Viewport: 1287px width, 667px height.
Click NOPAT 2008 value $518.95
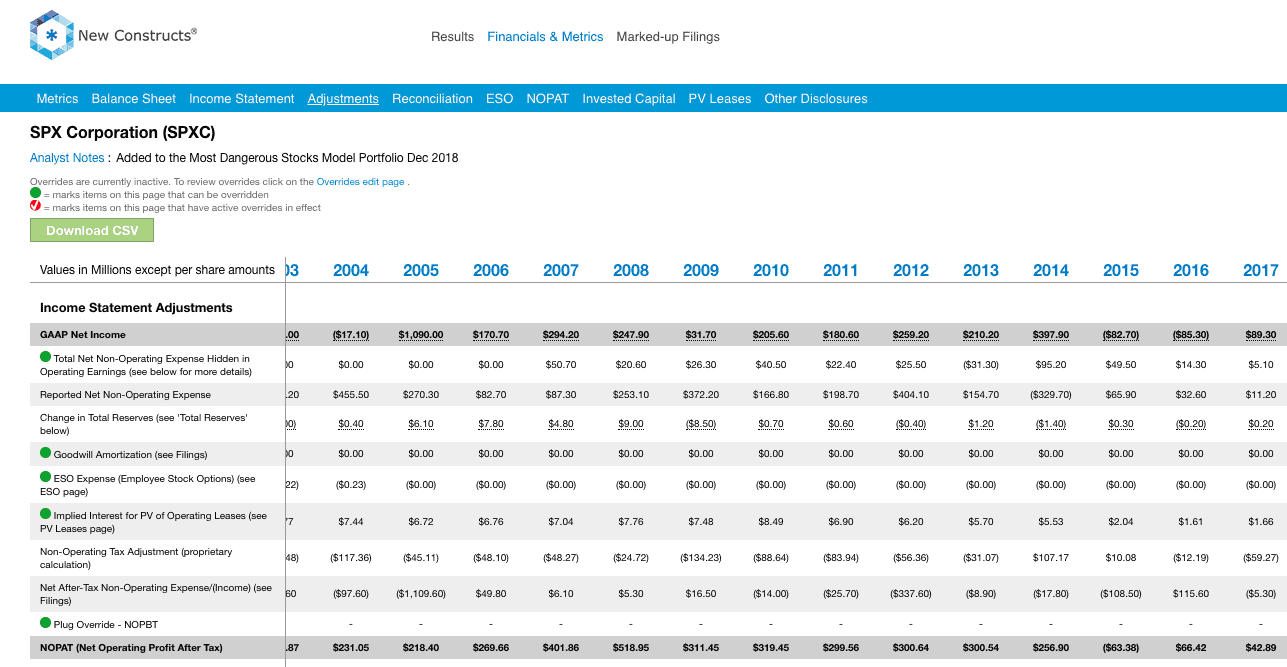[631, 648]
